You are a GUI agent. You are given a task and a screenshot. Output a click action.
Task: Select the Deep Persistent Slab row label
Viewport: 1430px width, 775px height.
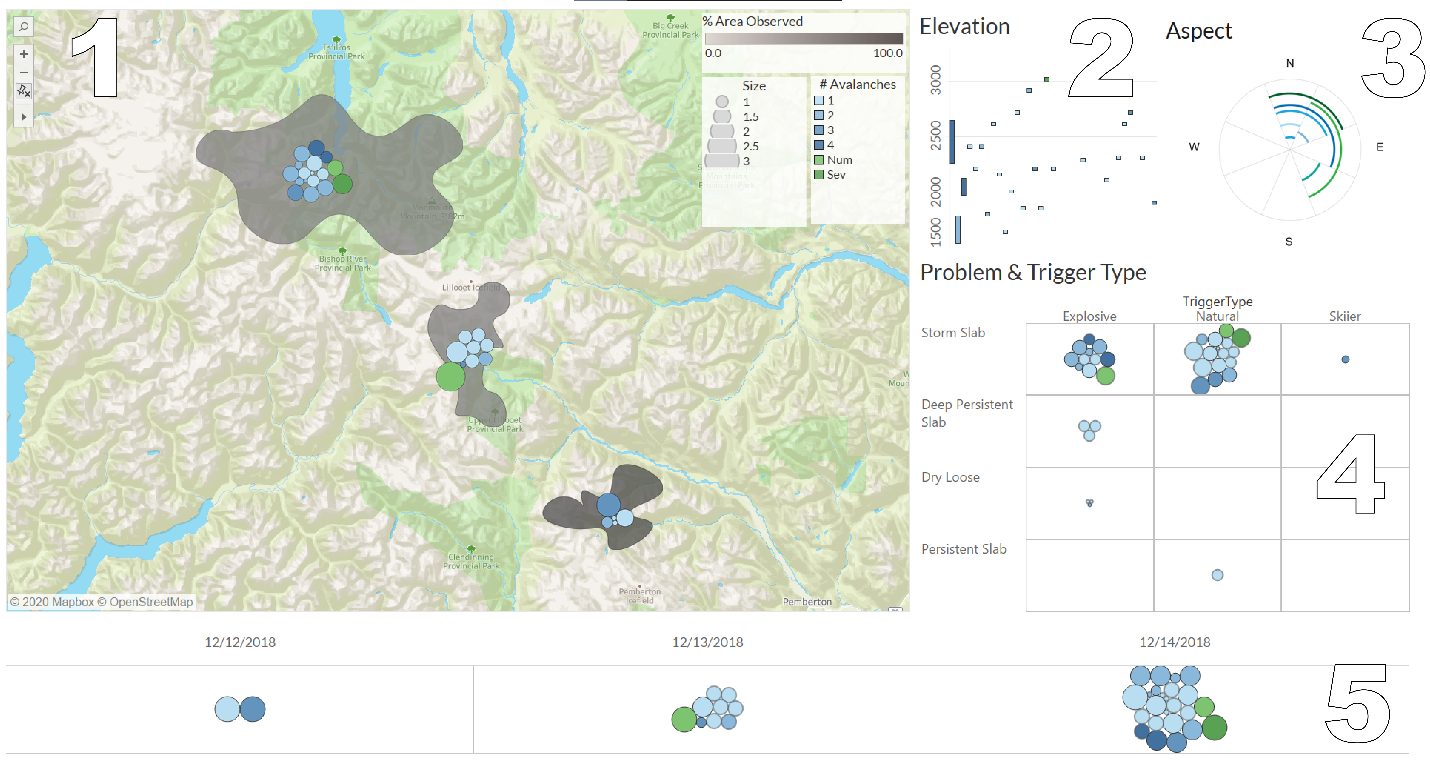967,413
